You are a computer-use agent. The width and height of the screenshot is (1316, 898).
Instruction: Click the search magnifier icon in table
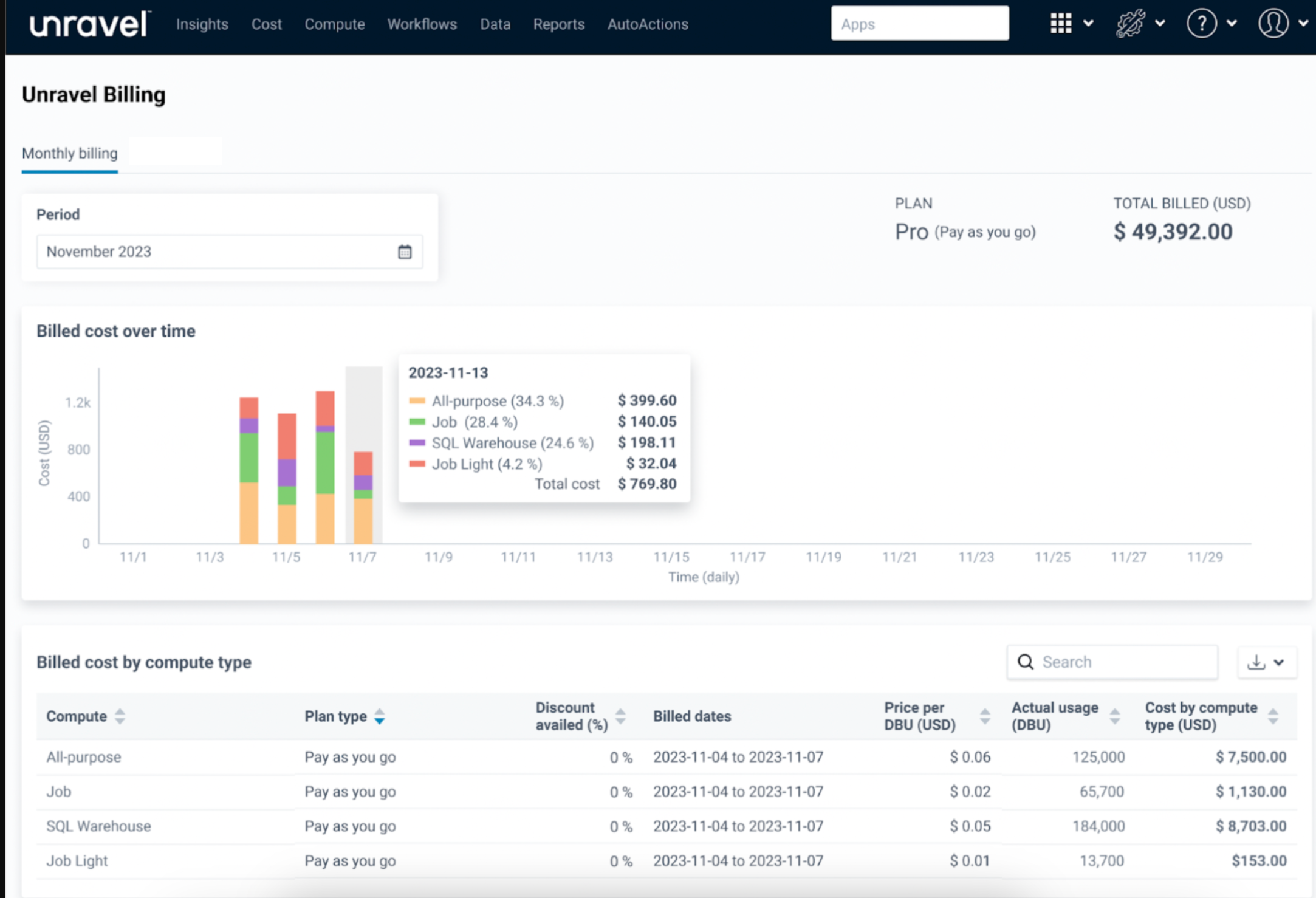point(1026,662)
